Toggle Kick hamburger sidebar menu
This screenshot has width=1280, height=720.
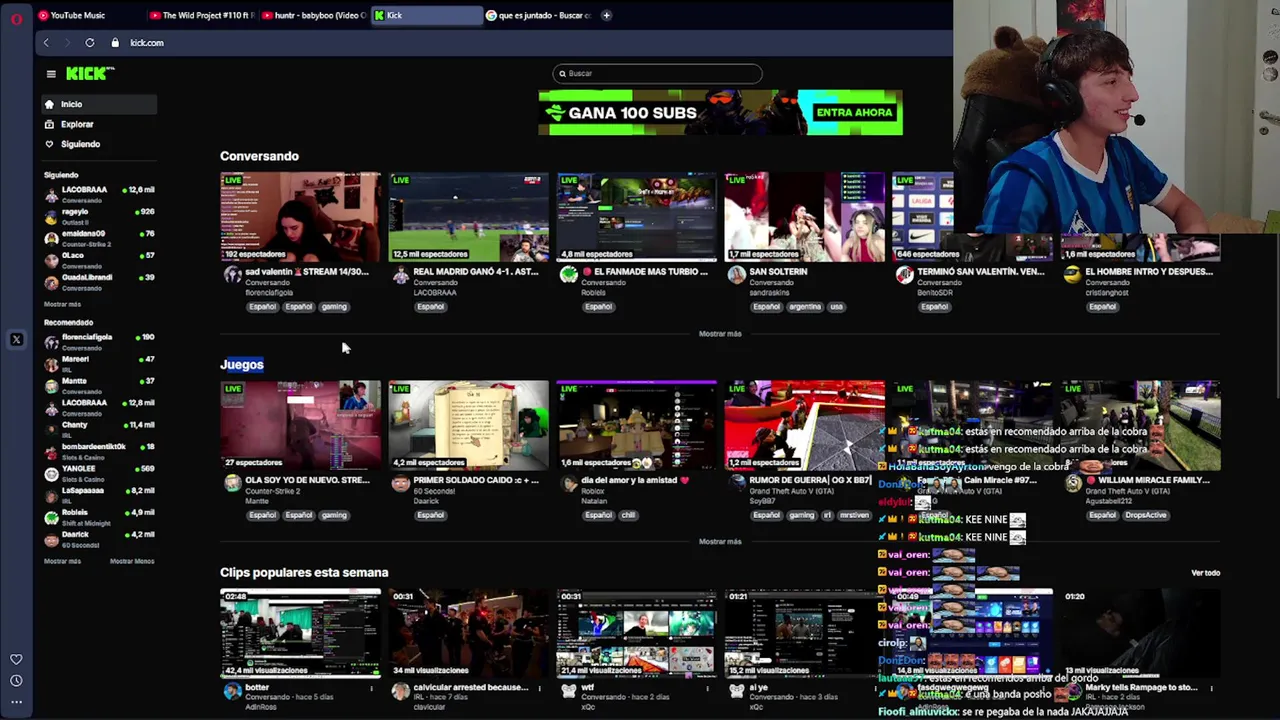[51, 73]
